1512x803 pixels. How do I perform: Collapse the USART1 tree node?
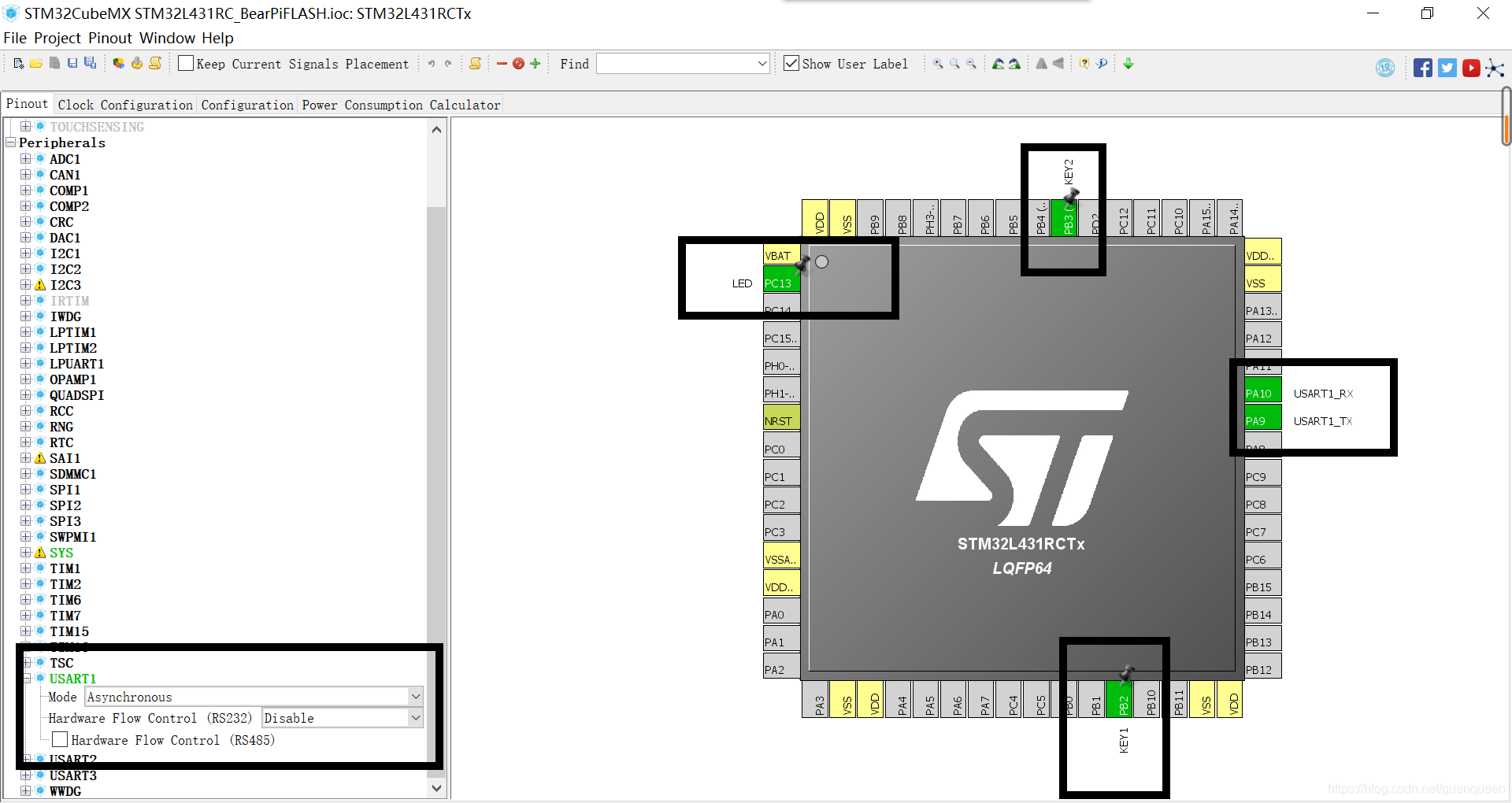click(26, 679)
